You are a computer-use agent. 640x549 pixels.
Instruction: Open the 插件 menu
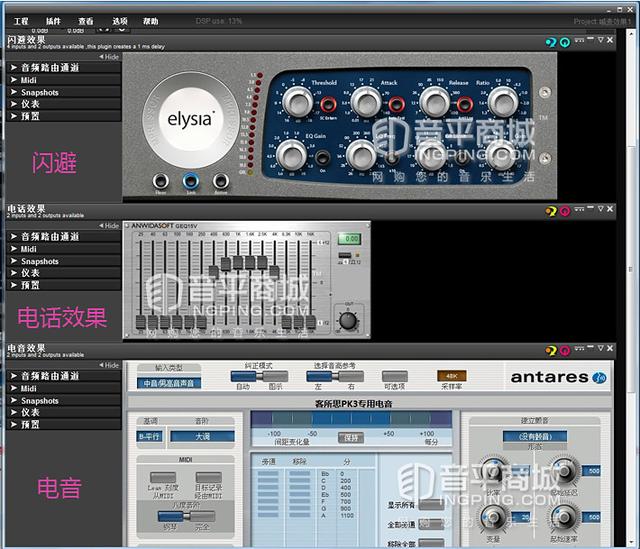[53, 21]
